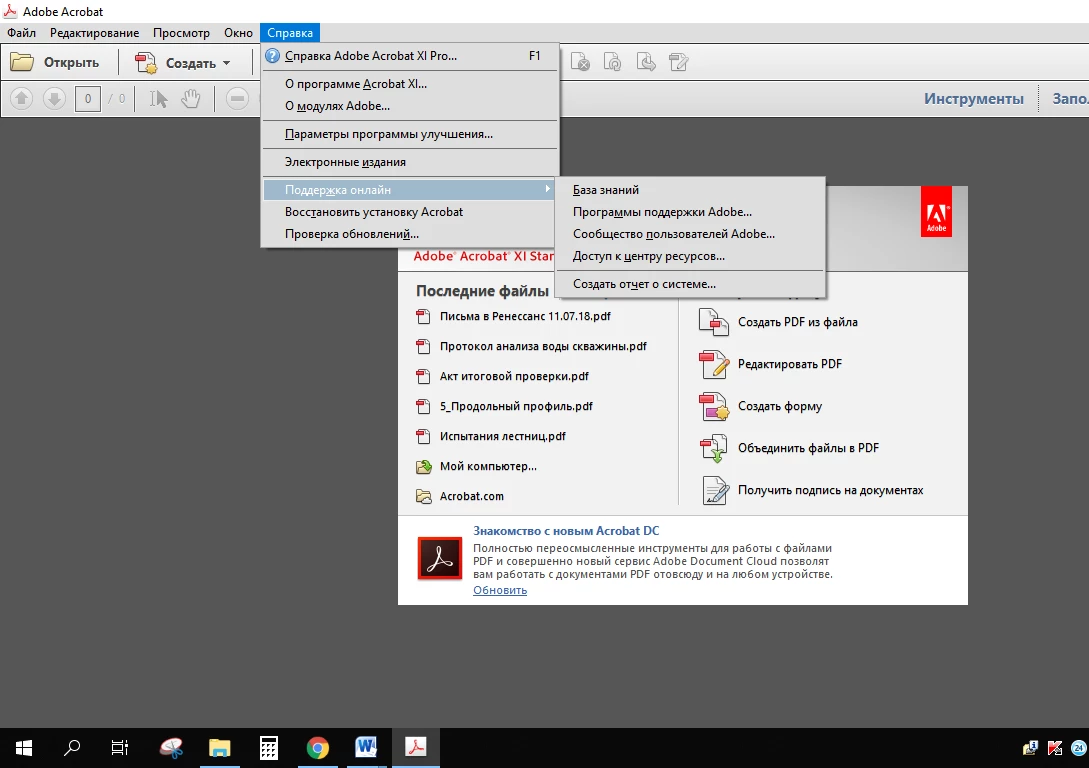Image resolution: width=1089 pixels, height=768 pixels.
Task: Click the Создать PDF icon in the toolbar
Action: pos(146,62)
